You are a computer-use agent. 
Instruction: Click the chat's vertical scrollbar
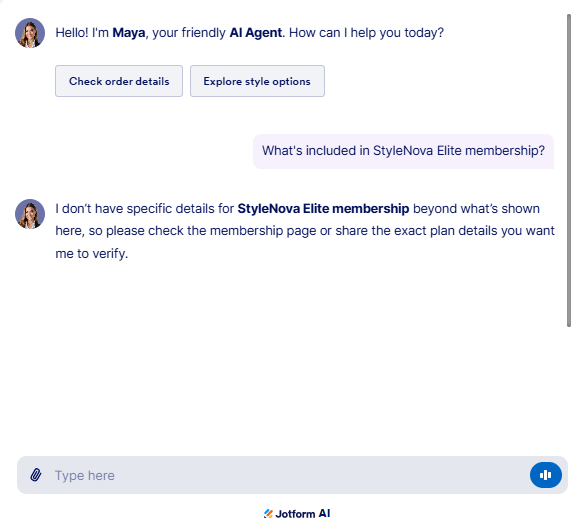(569, 171)
